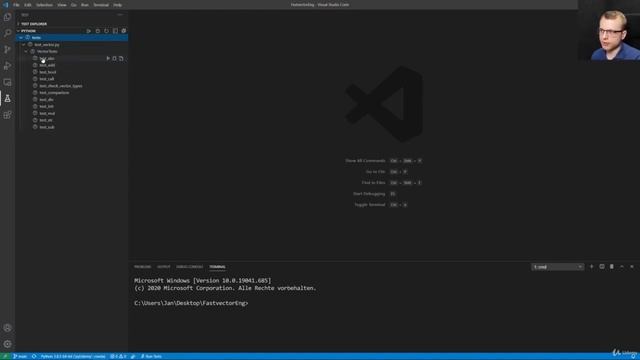Split the terminal
Viewport: 640px width, 360px height.
coord(602,267)
